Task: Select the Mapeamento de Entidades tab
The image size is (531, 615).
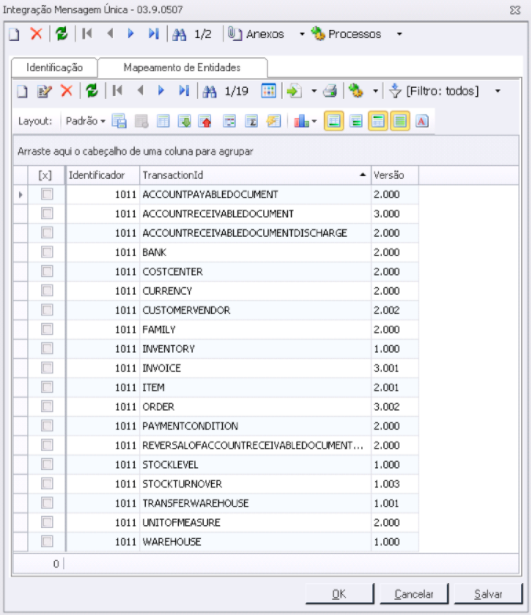Action: [182, 68]
